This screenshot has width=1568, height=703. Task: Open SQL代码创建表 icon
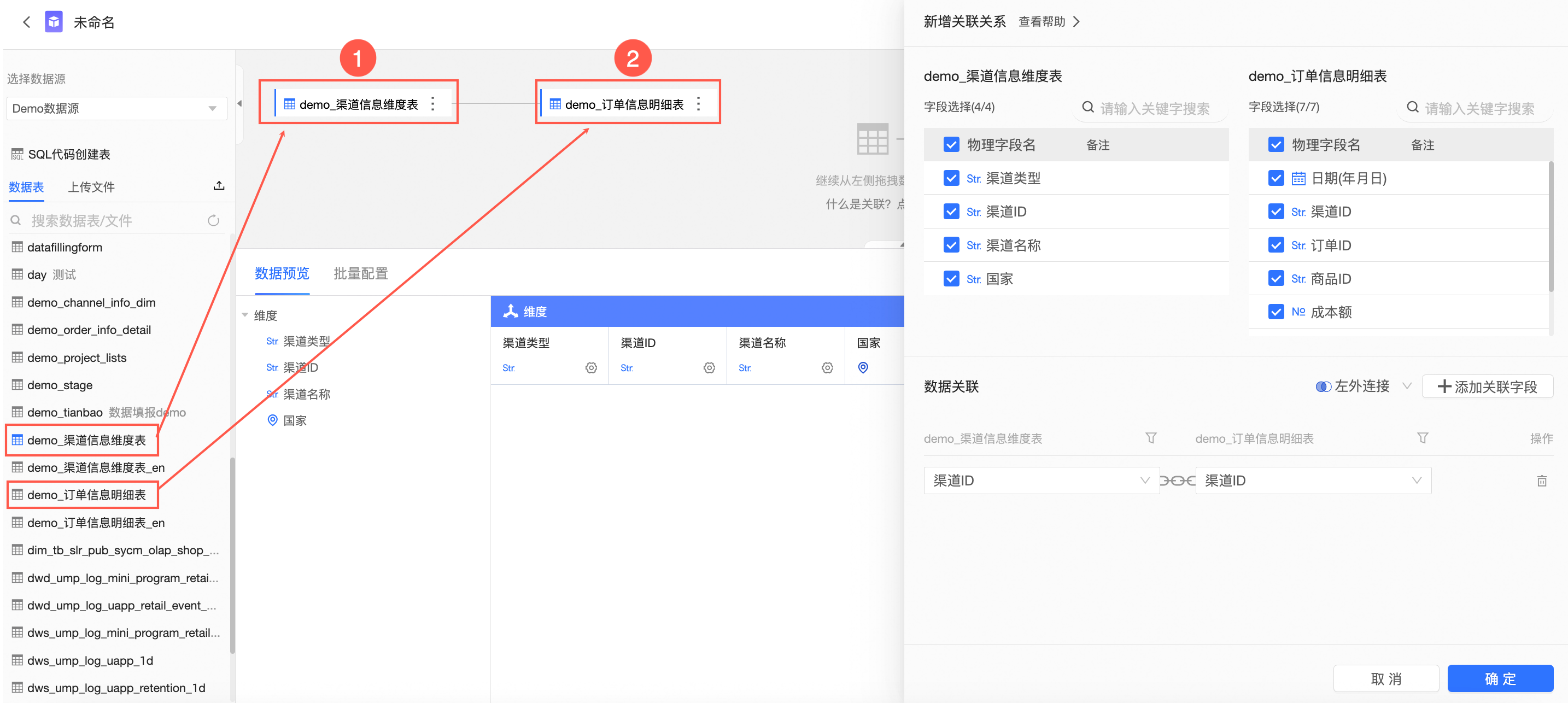coord(17,154)
